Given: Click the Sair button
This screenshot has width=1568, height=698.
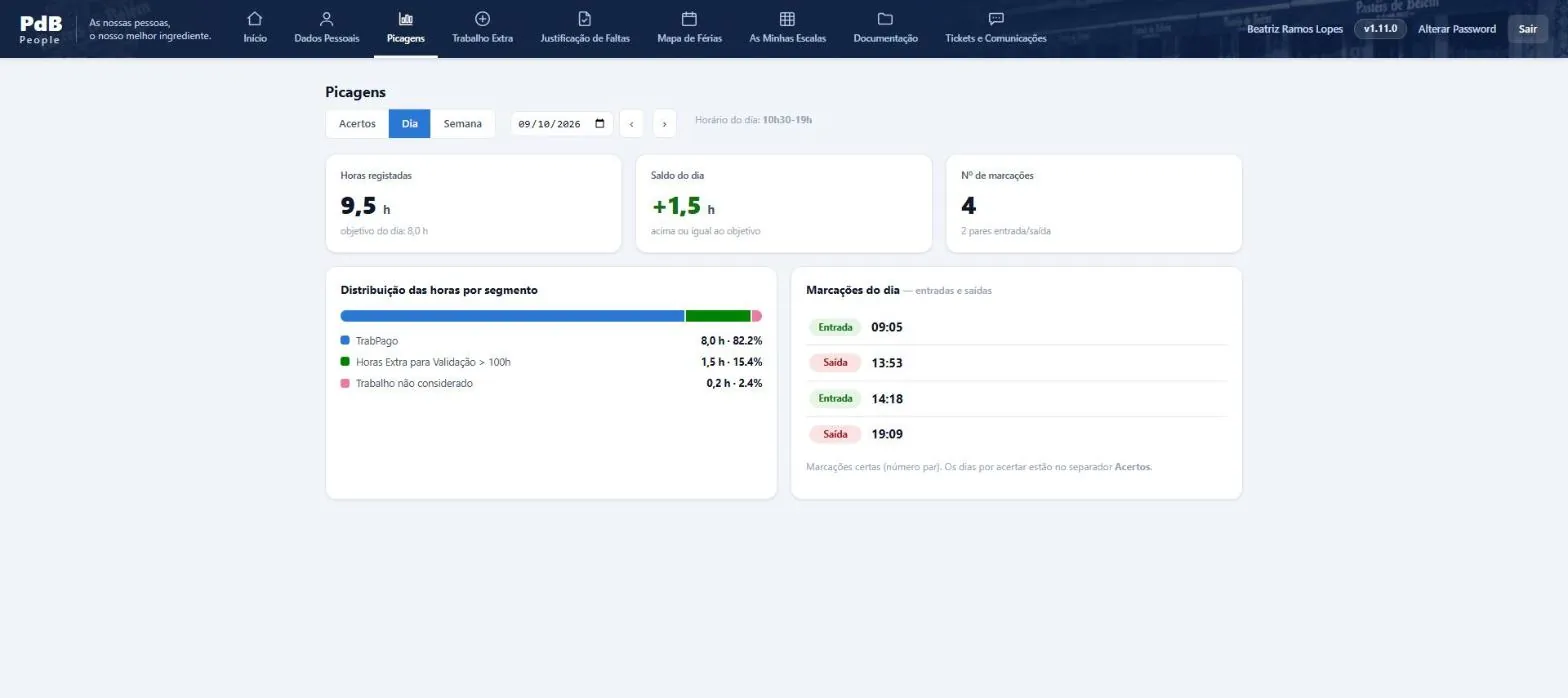Looking at the screenshot, I should click(x=1528, y=29).
